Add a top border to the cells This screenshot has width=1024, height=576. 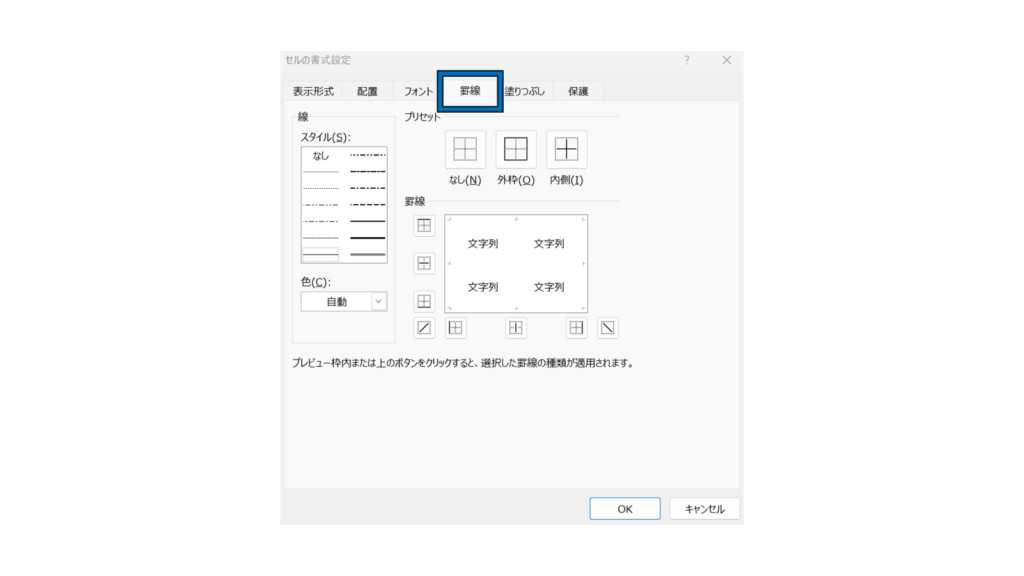(424, 226)
